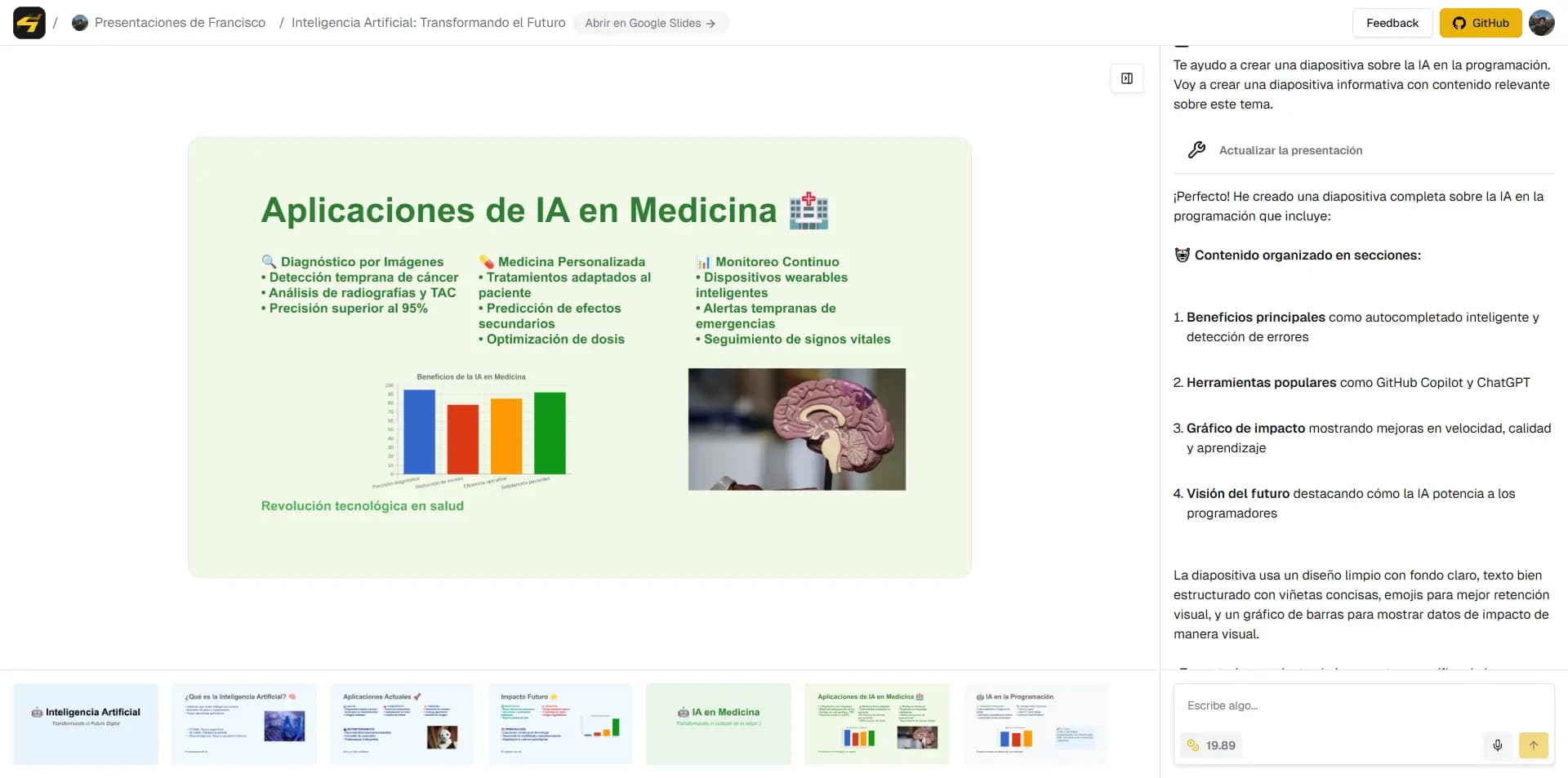
Task: Click the magnifier emoji beside Diagnóstico por Imágenes
Action: (x=269, y=262)
